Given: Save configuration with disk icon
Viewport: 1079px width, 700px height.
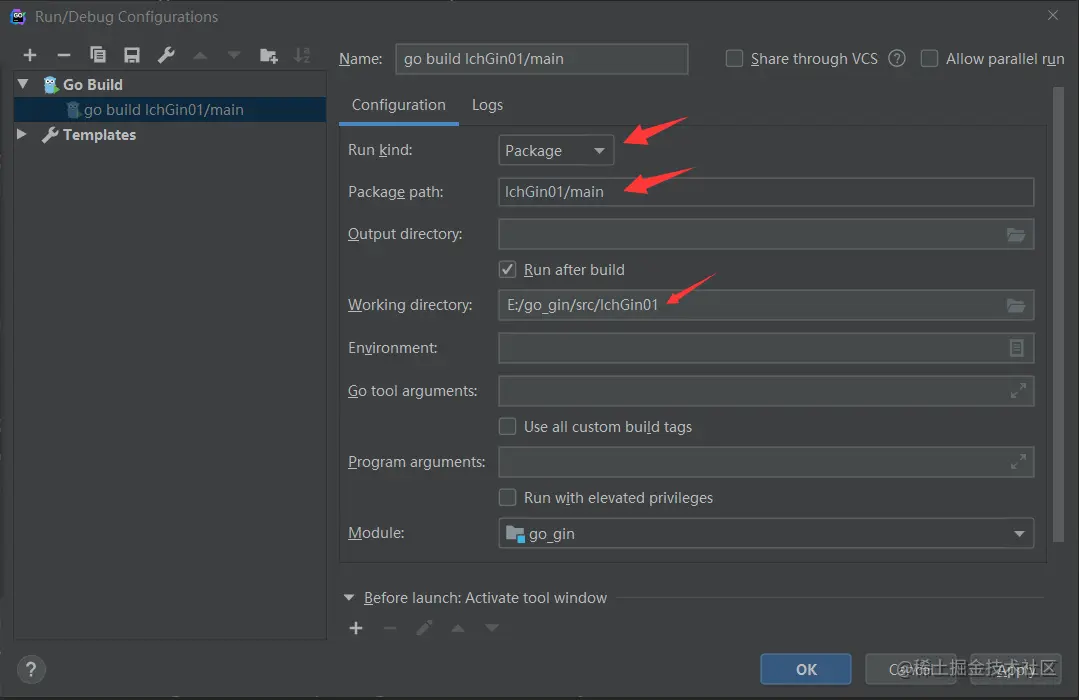Looking at the screenshot, I should coord(132,56).
